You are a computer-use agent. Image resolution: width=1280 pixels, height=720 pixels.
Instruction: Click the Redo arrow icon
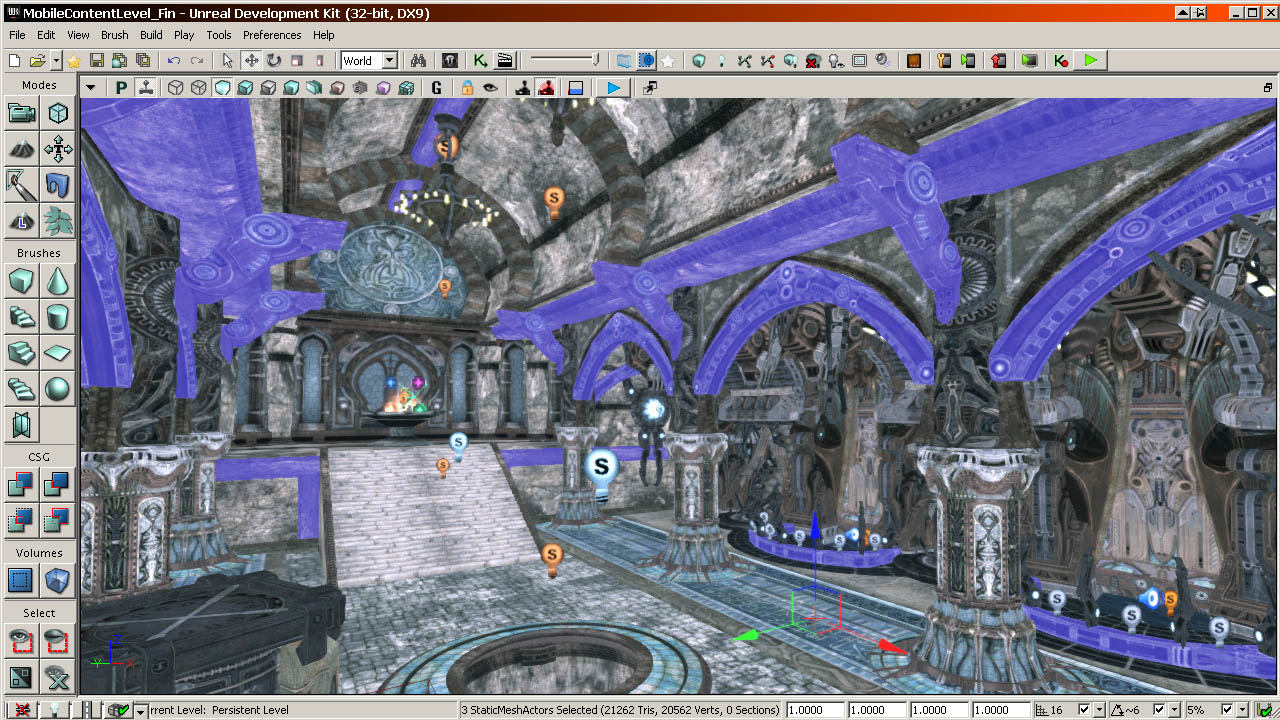pos(197,61)
